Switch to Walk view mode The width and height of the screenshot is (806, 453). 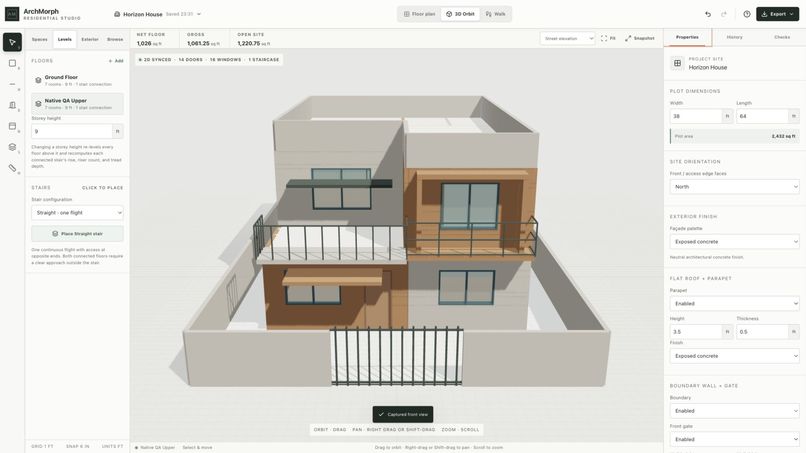click(x=496, y=14)
